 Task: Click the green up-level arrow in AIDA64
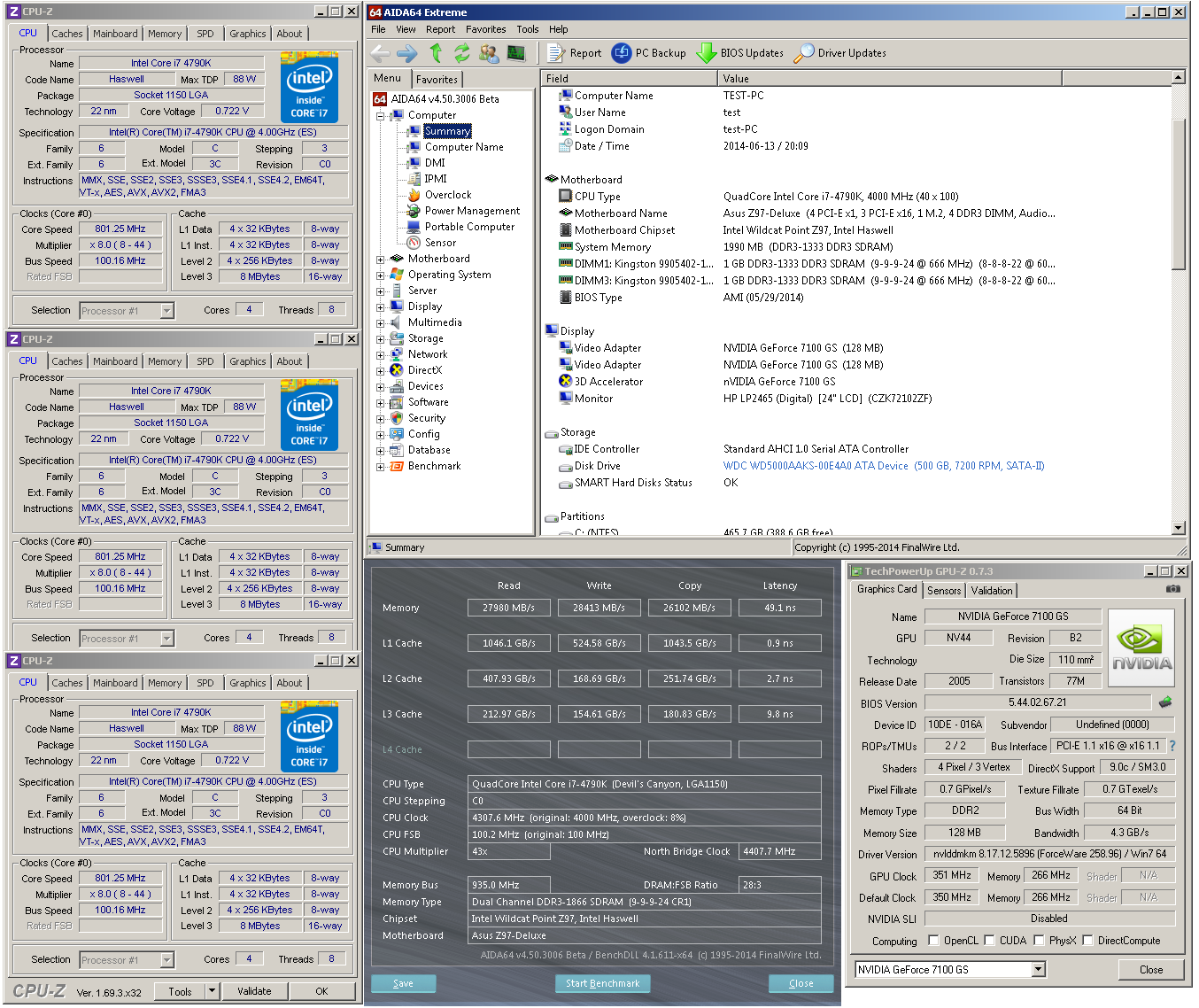[436, 53]
